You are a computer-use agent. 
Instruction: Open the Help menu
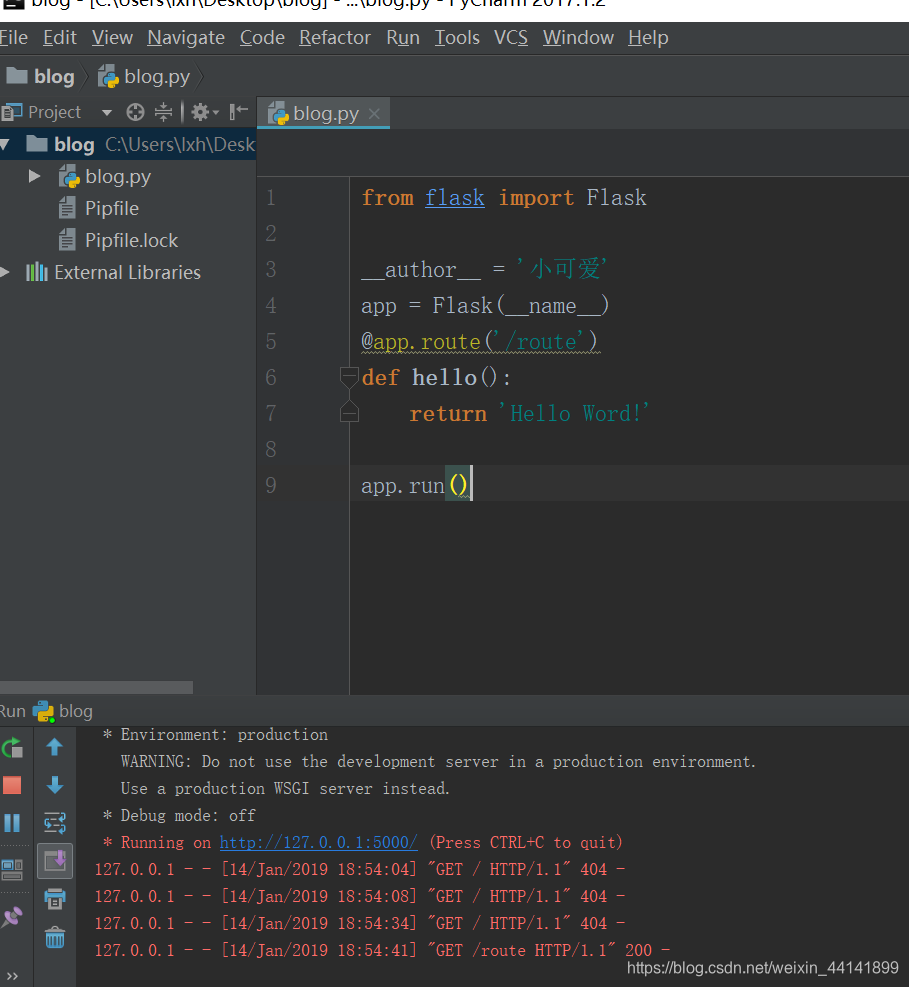[x=648, y=38]
